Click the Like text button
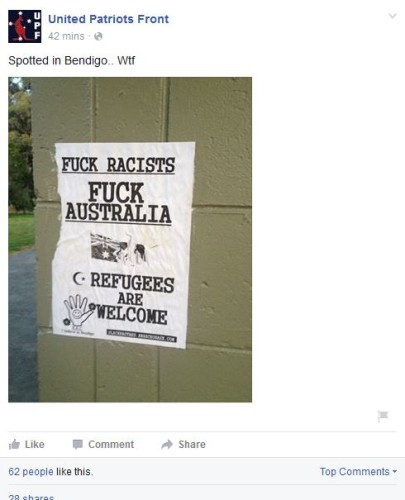Screen dimensions: 405x500 (x=35, y=444)
